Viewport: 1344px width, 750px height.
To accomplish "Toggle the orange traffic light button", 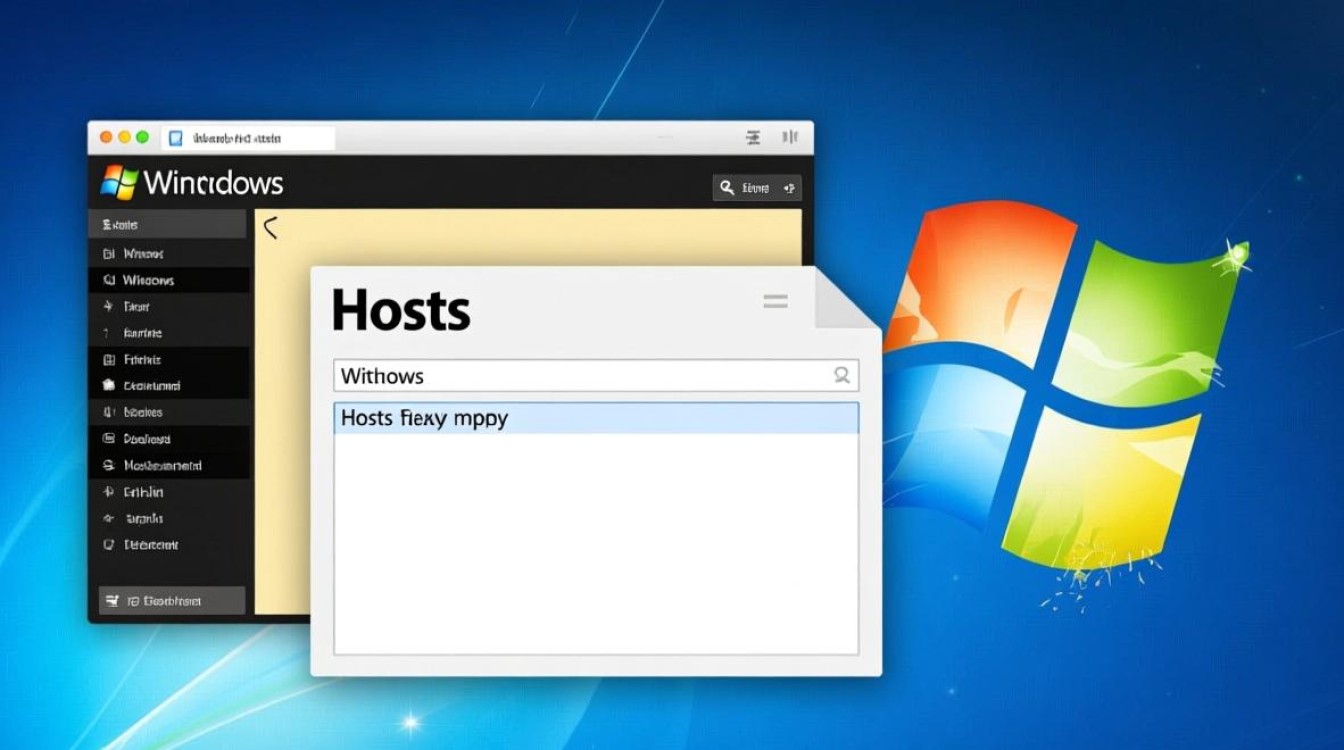I will (x=105, y=136).
